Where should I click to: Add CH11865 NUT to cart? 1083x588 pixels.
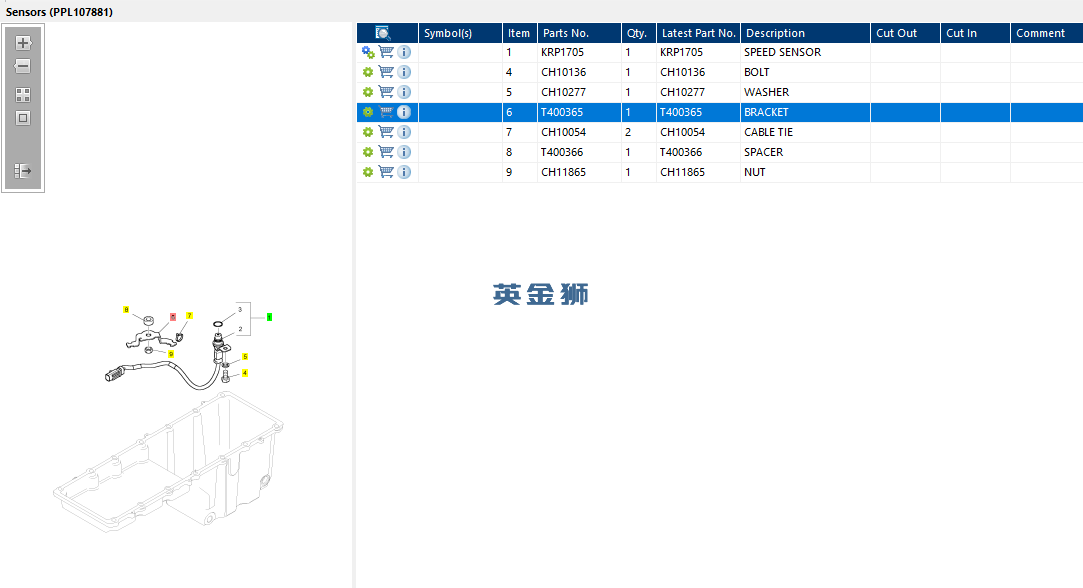[386, 172]
